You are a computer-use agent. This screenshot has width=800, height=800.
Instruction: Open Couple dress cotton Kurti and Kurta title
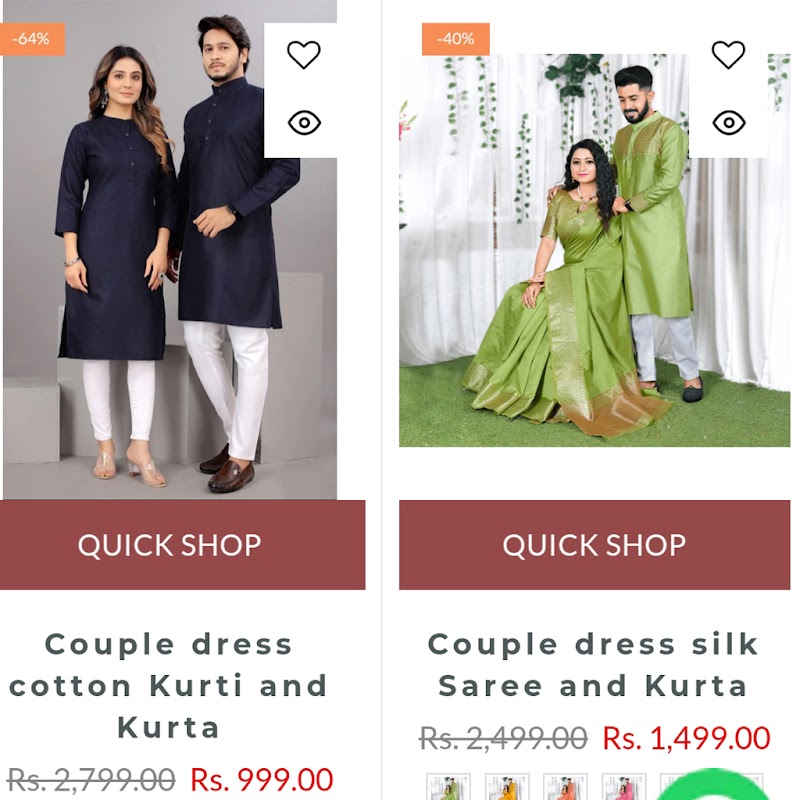tap(168, 686)
